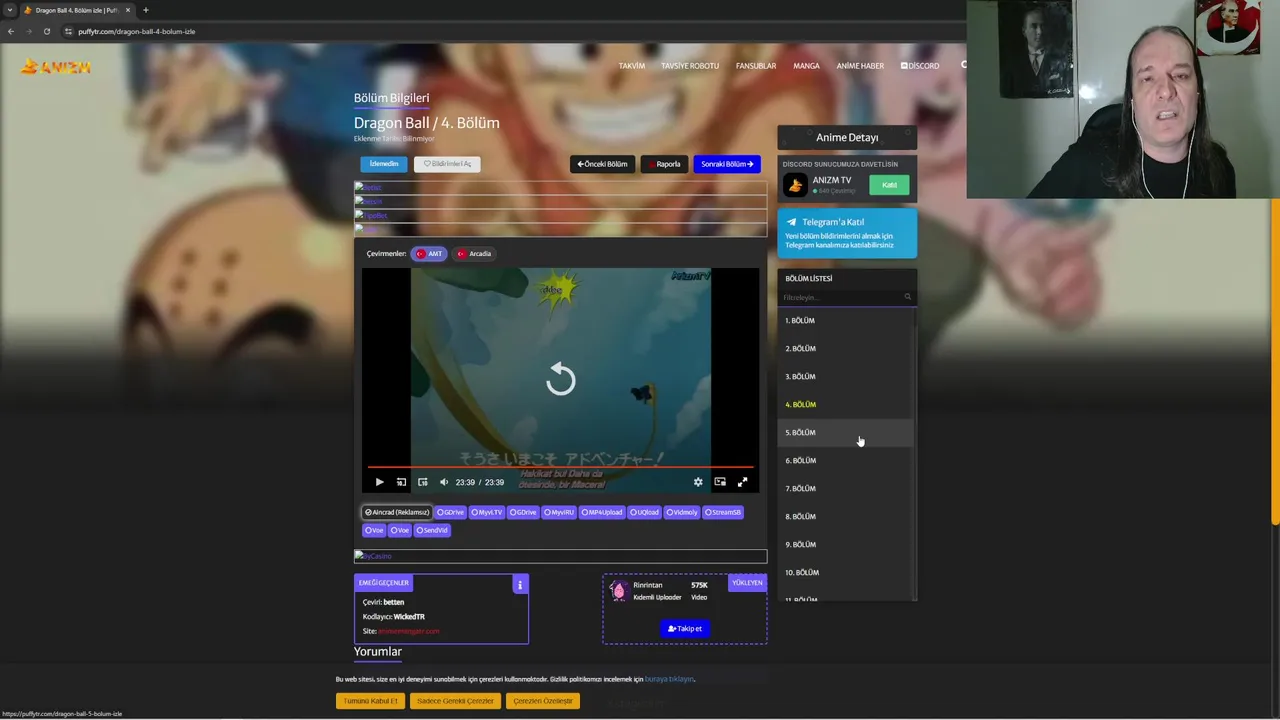The image size is (1280, 720).
Task: Click the replay icon over the video
Action: [x=561, y=379]
